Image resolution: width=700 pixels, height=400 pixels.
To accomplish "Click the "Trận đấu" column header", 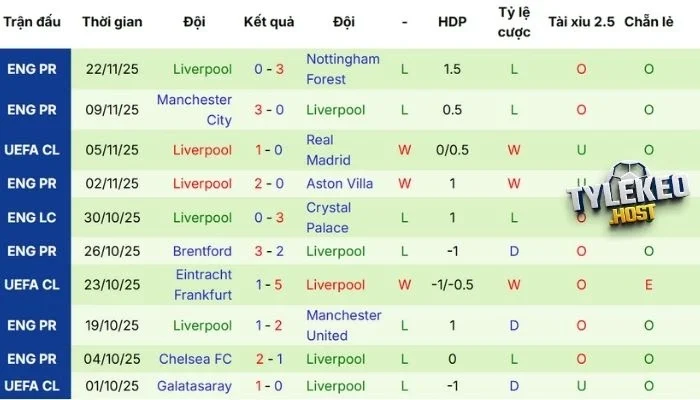I will 35,21.
